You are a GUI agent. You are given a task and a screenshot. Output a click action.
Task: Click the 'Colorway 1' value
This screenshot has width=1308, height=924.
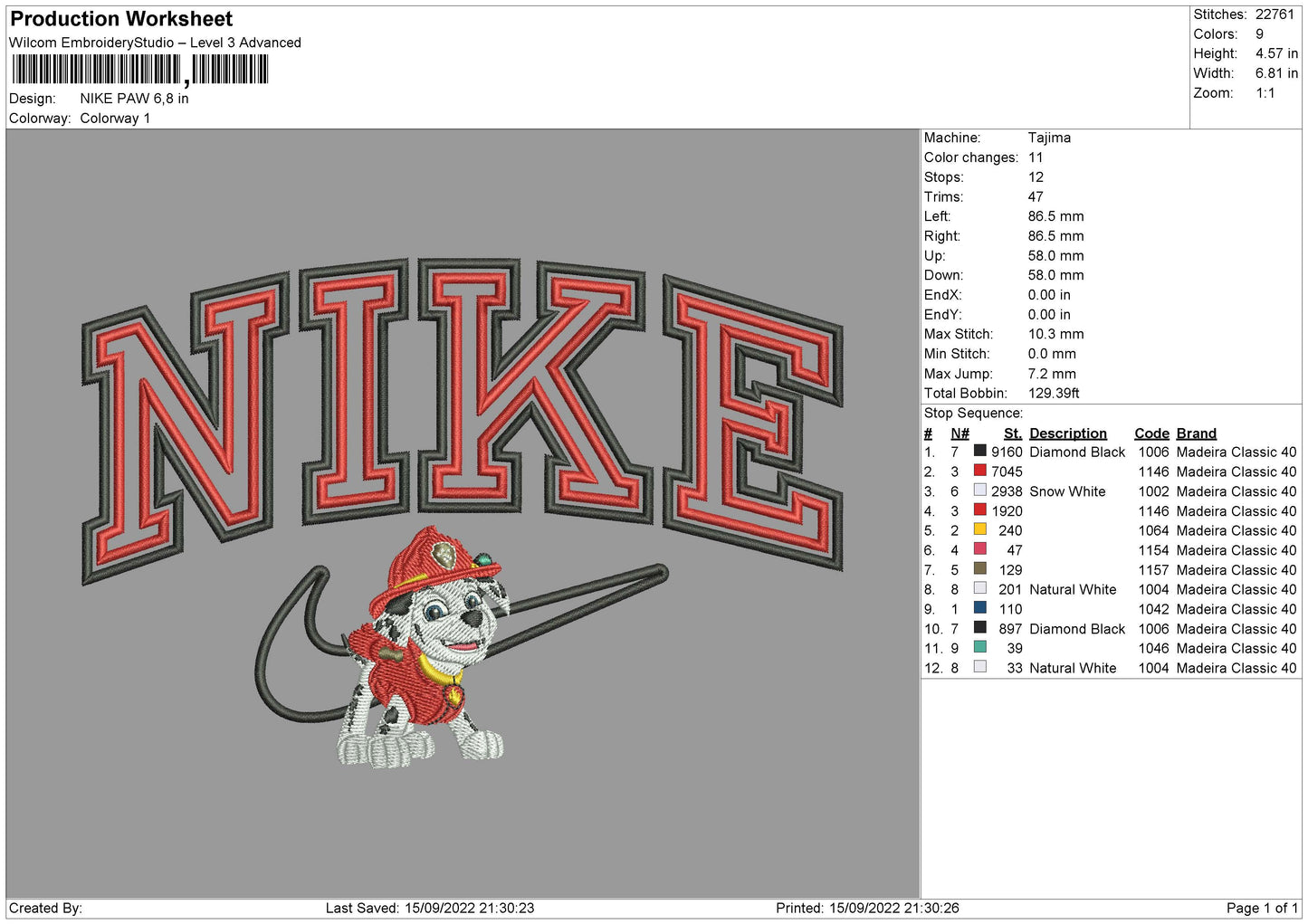tap(115, 119)
